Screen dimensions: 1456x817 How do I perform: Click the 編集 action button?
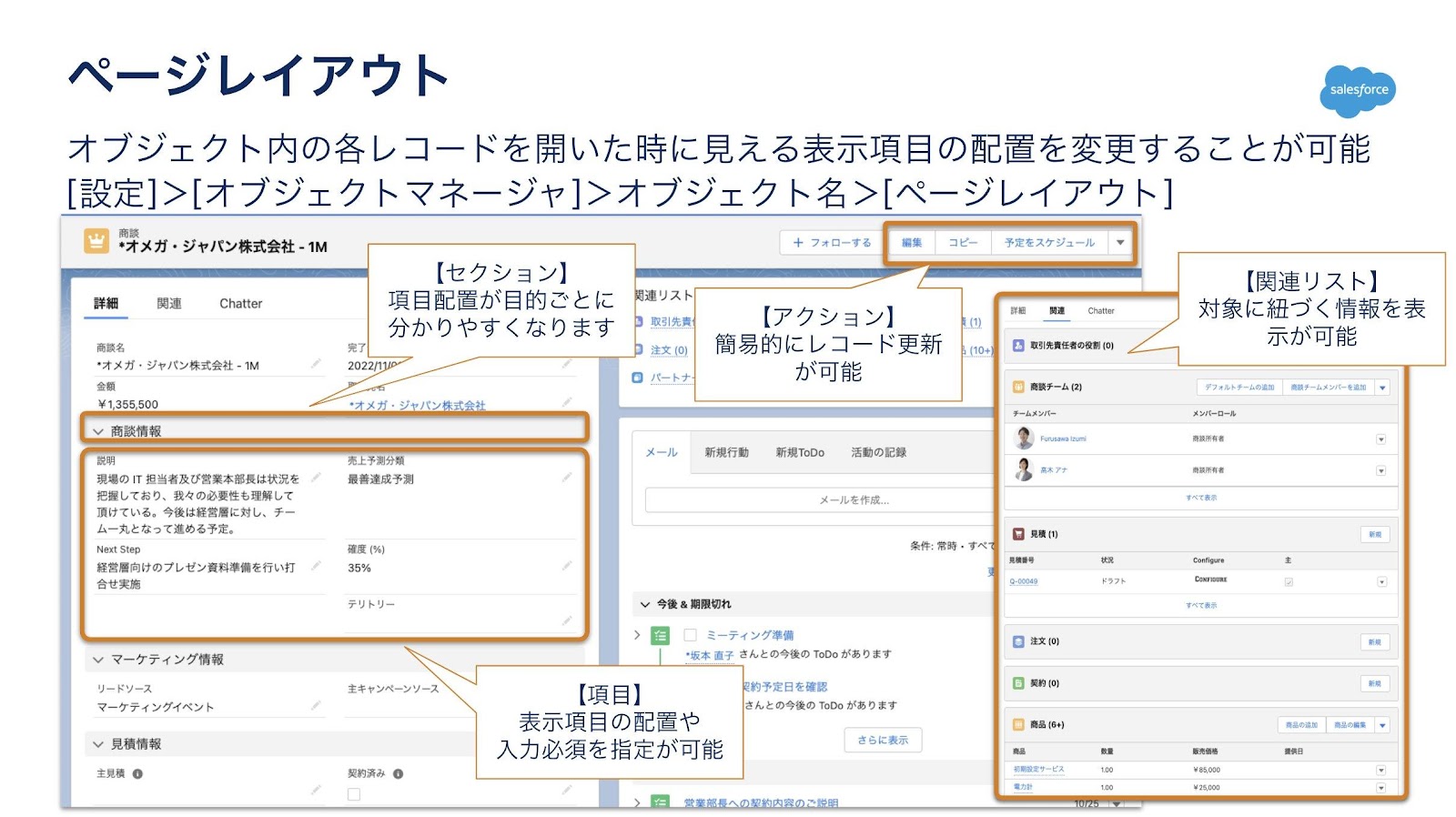pyautogui.click(x=912, y=243)
